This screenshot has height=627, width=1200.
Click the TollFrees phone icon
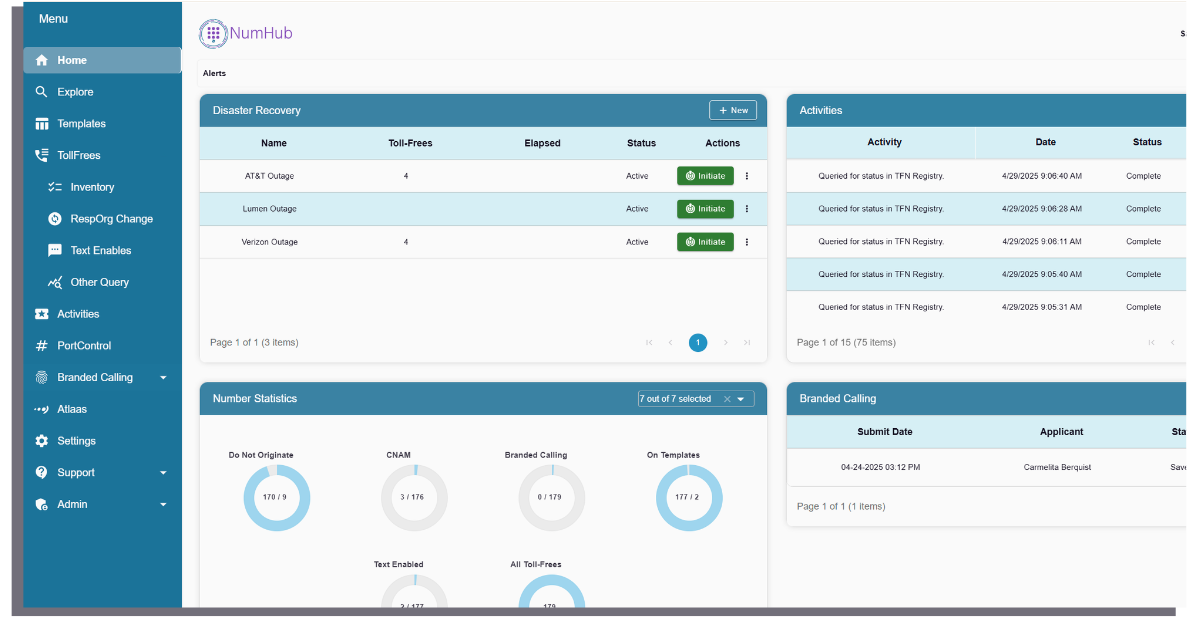(x=41, y=155)
